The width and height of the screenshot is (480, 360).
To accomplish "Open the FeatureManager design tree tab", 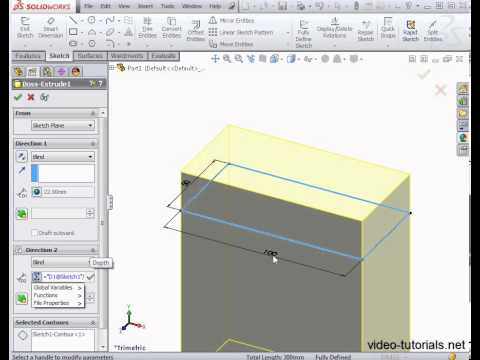I will point(19,71).
